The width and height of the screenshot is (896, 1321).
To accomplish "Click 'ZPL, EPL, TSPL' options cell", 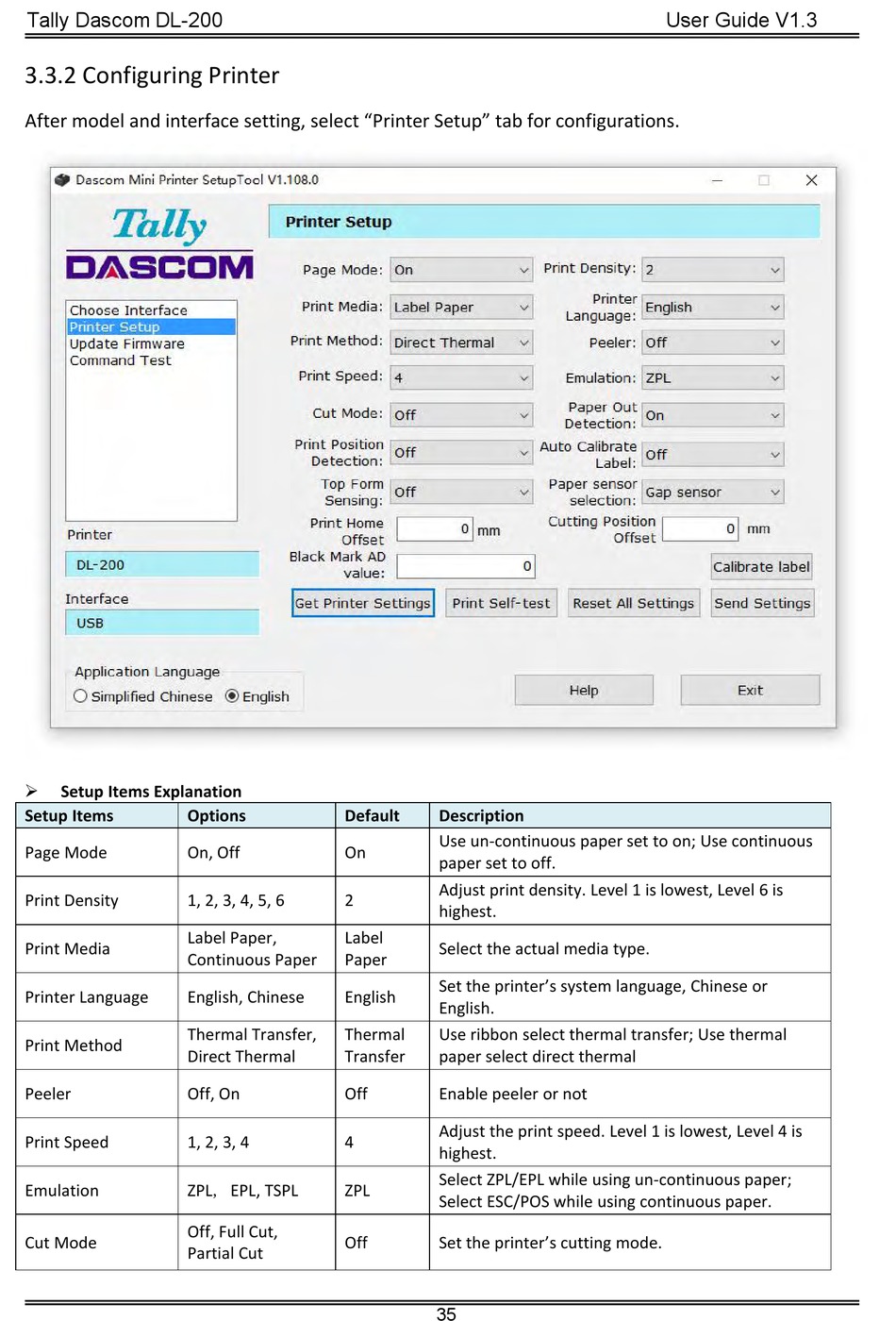I will pyautogui.click(x=256, y=1191).
